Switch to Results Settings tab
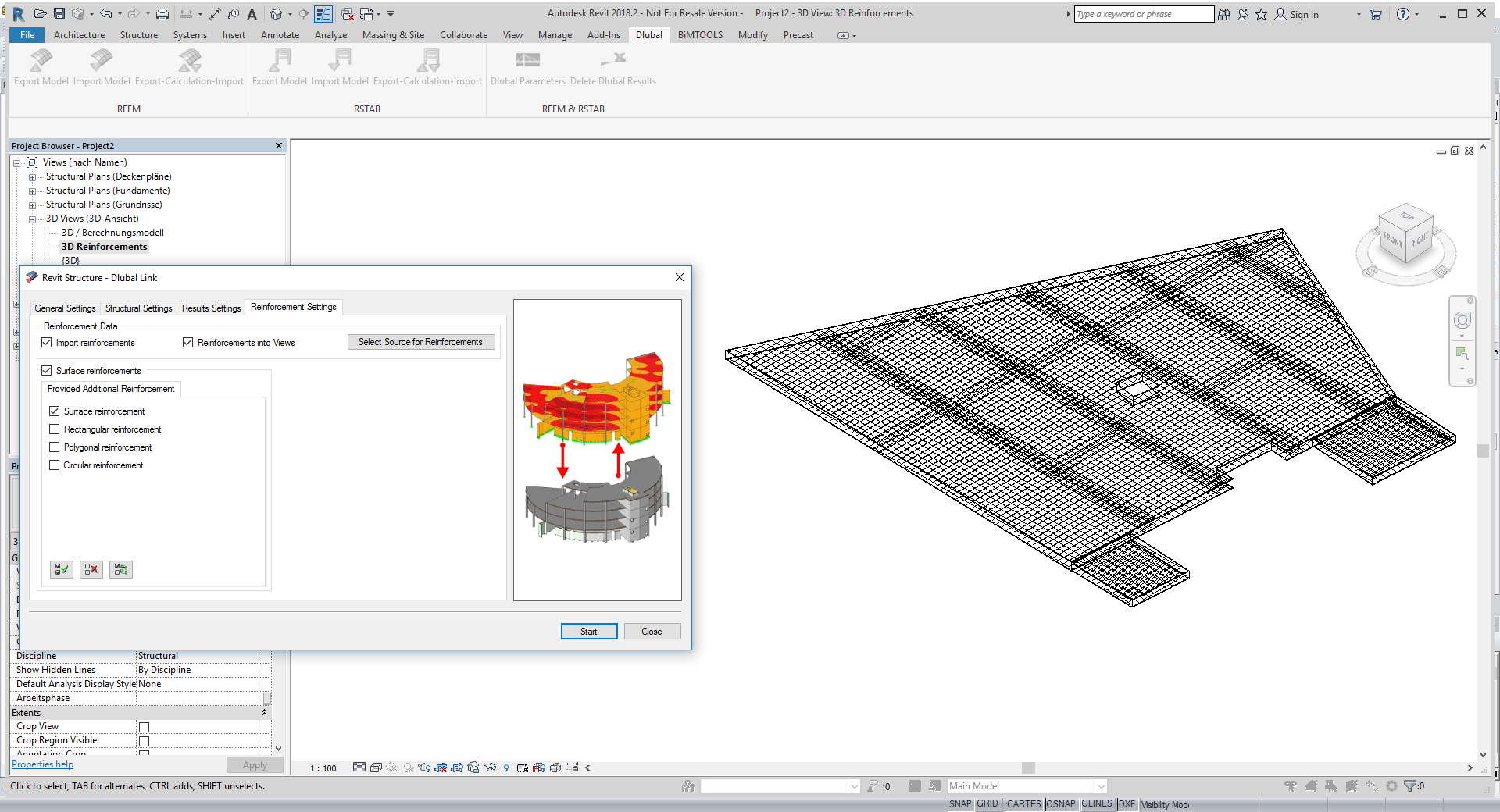 click(211, 308)
